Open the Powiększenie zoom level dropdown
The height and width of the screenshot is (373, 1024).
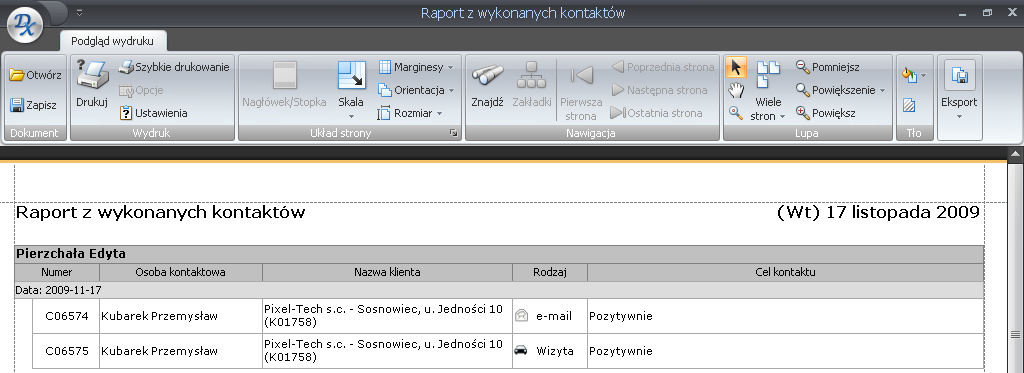tap(840, 89)
